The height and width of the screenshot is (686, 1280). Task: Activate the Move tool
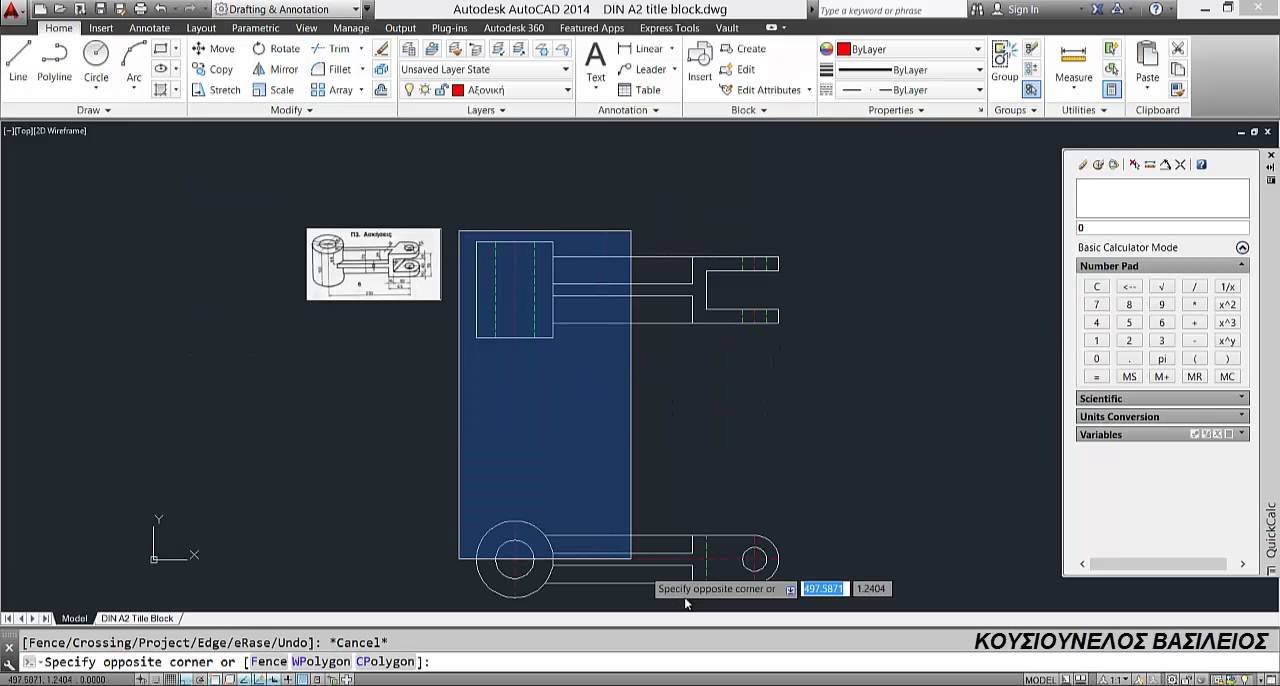[x=213, y=48]
